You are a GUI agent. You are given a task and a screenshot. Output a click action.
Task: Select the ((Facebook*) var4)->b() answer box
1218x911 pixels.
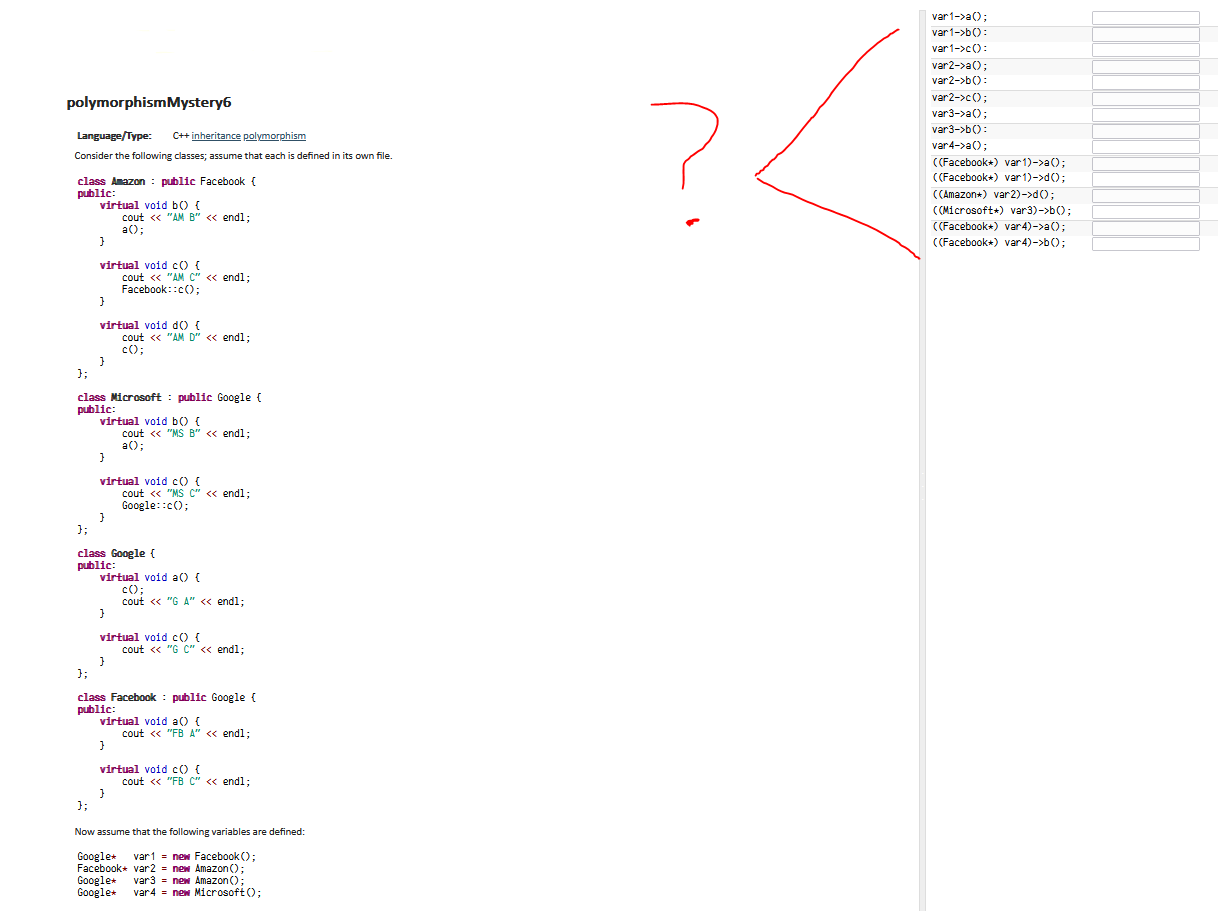[x=1145, y=242]
